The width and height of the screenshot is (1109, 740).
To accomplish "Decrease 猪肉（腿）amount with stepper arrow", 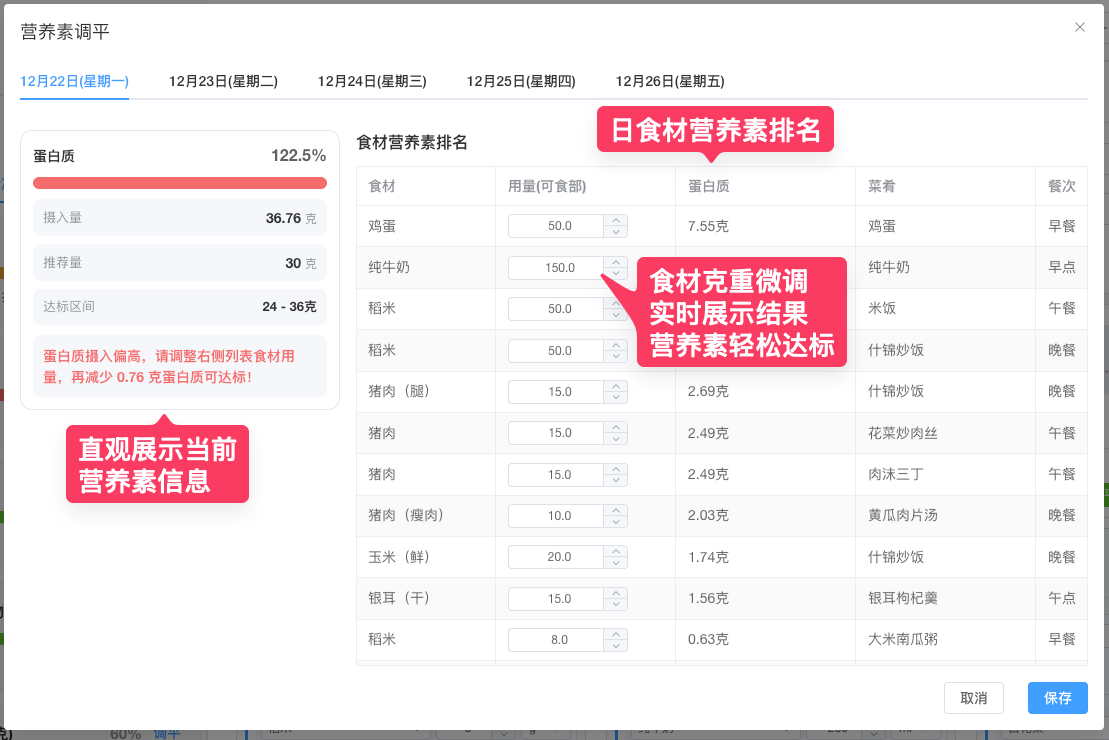I will [616, 396].
